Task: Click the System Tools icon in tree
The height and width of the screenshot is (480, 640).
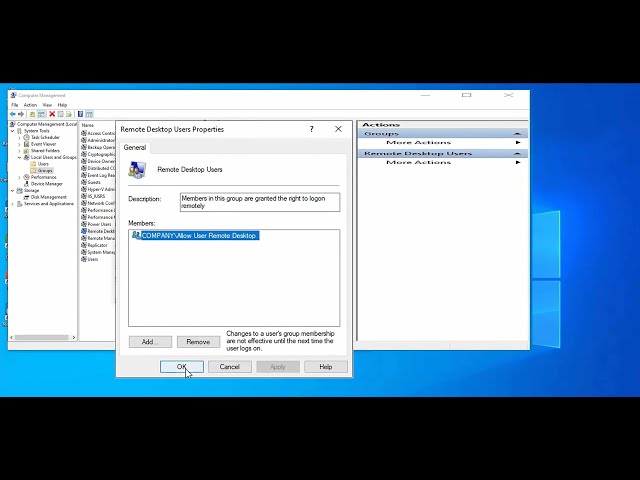Action: point(20,131)
